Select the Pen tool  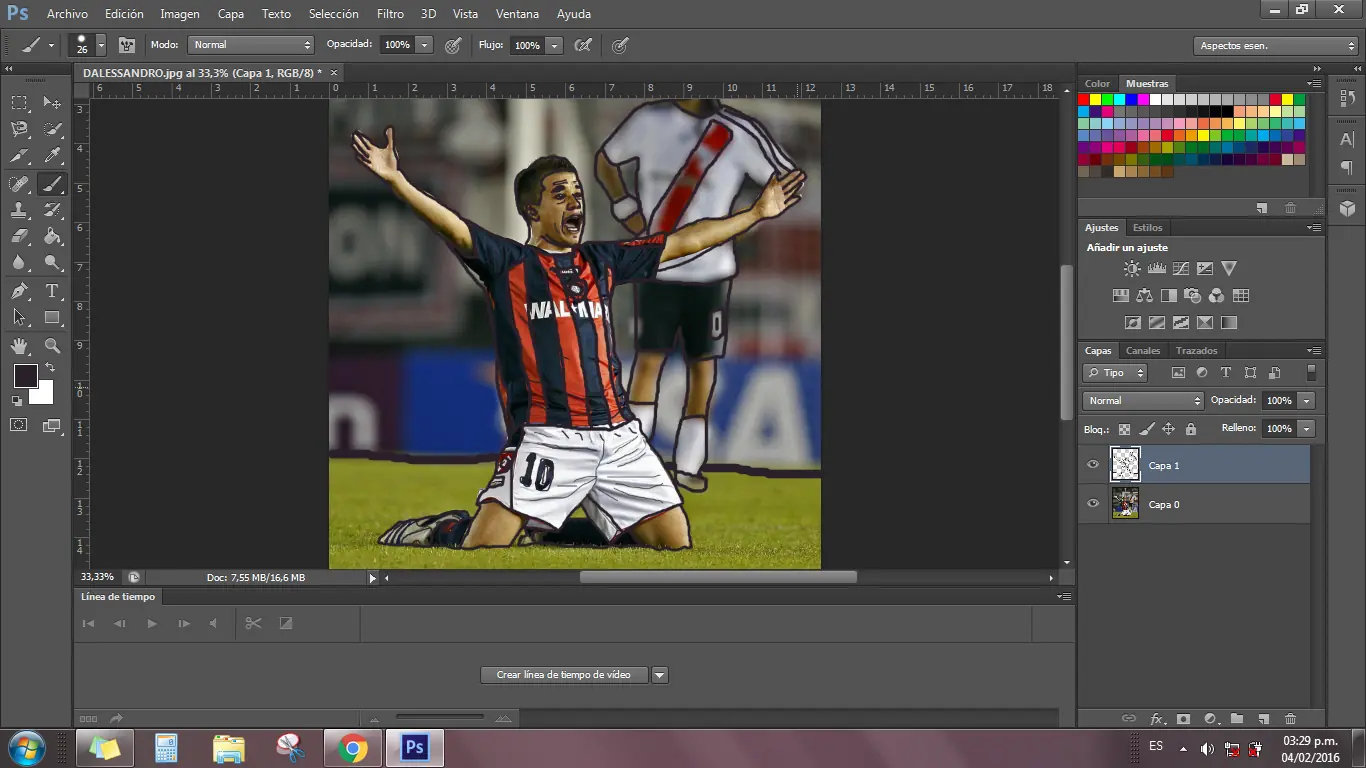[x=19, y=291]
